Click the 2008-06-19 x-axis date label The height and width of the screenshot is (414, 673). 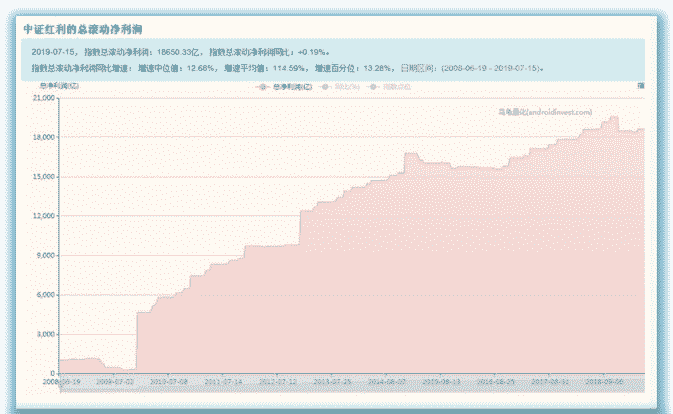pyautogui.click(x=59, y=382)
